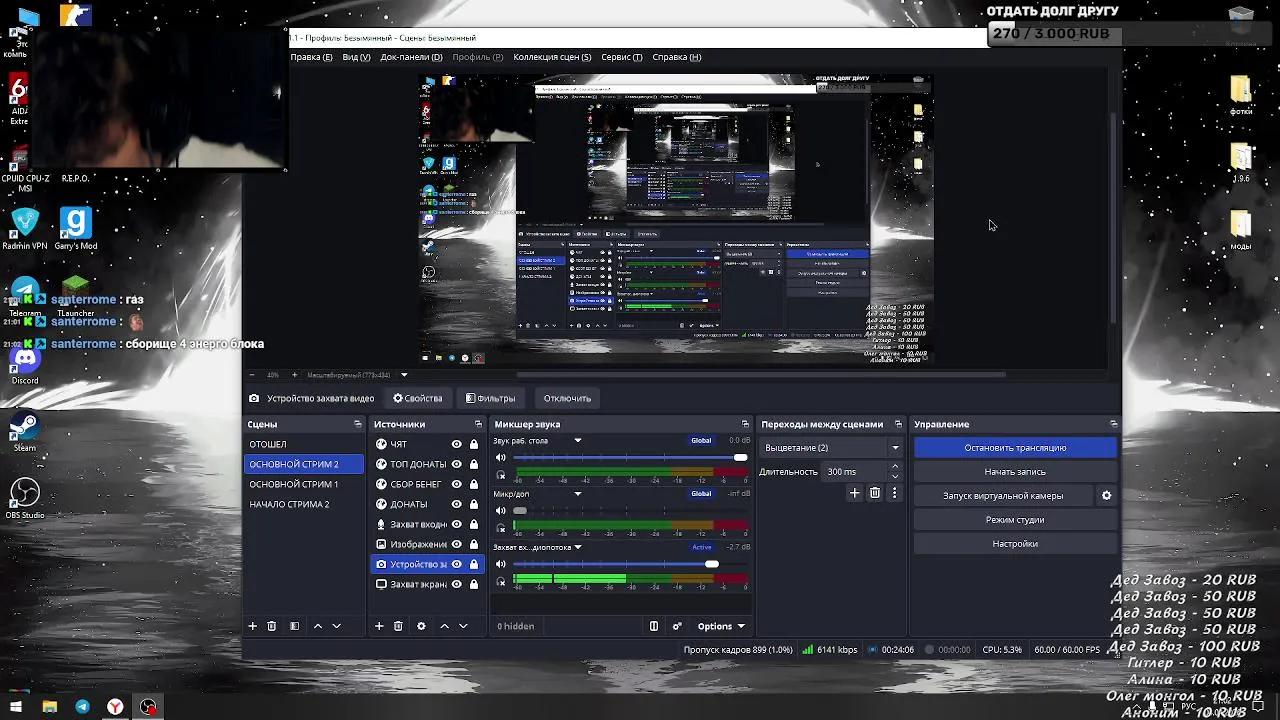Open mixer Options dropdown
1280x720 pixels.
(x=721, y=626)
